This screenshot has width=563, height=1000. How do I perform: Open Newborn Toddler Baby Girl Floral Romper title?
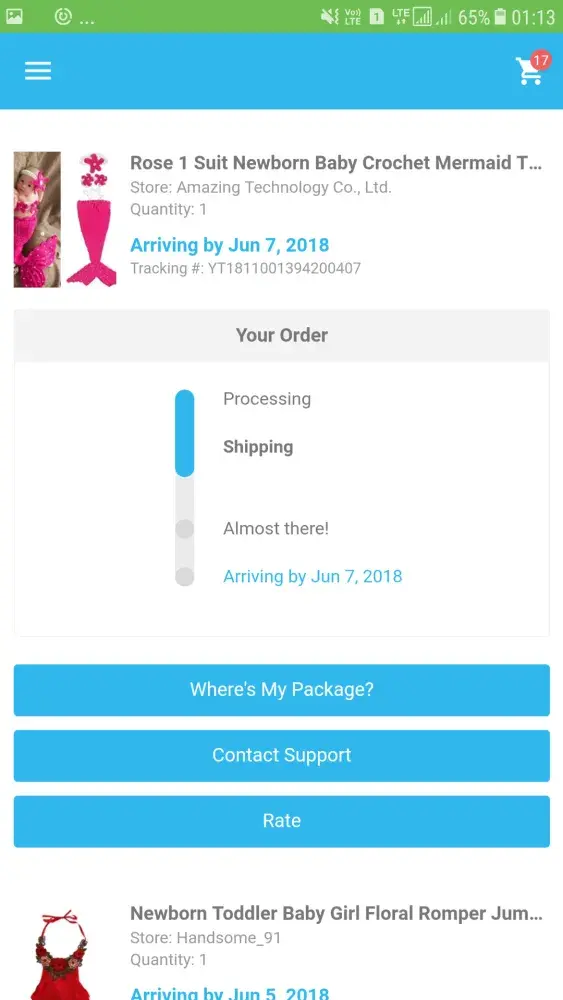(x=336, y=913)
